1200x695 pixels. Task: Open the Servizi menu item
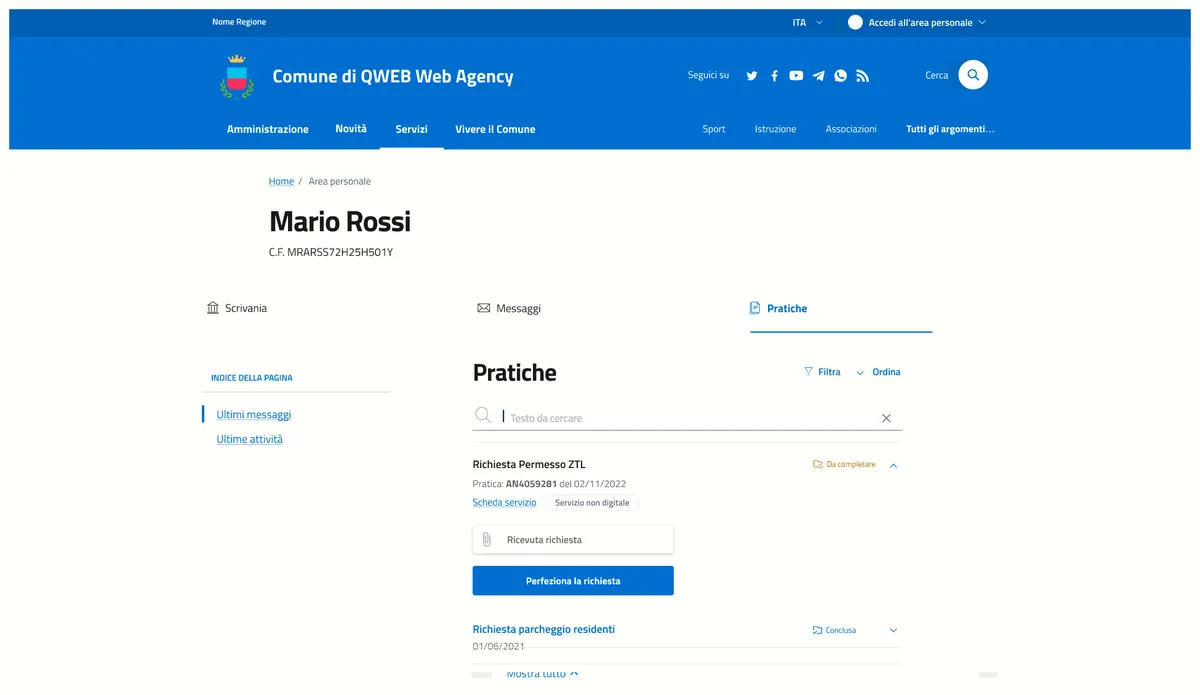coord(411,129)
